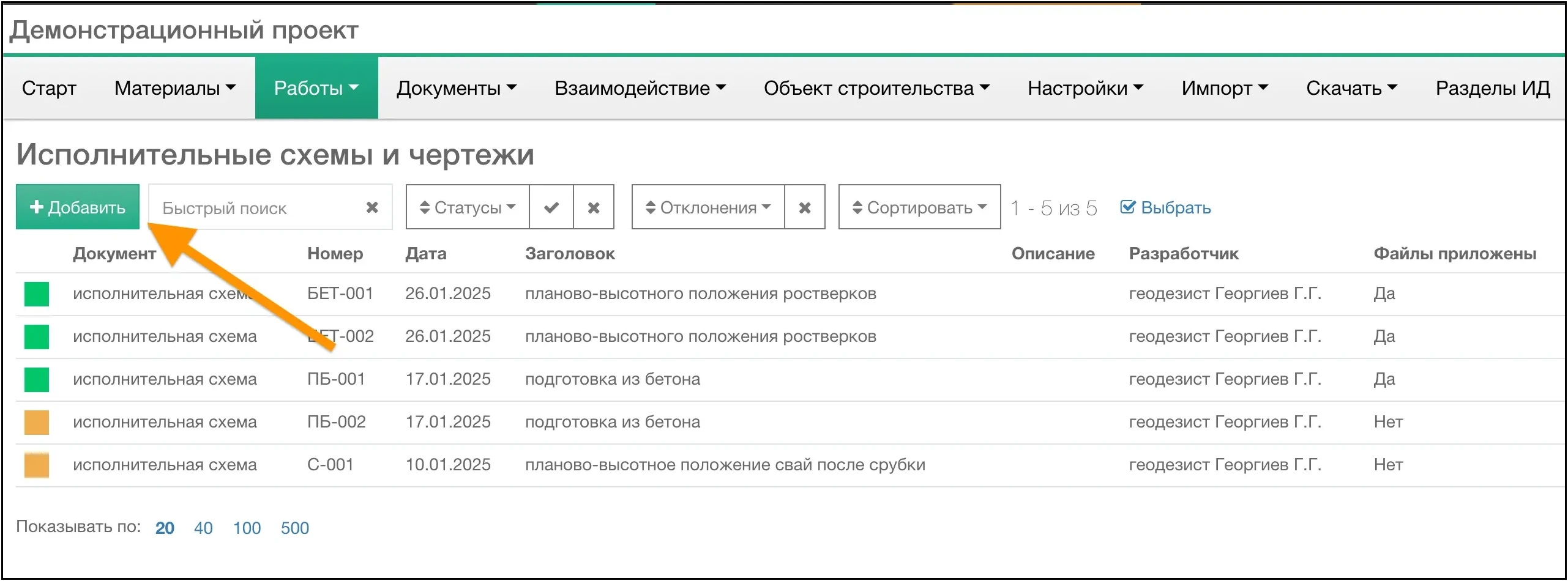Select the Старт menu item
This screenshot has width=1568, height=581.
click(48, 87)
